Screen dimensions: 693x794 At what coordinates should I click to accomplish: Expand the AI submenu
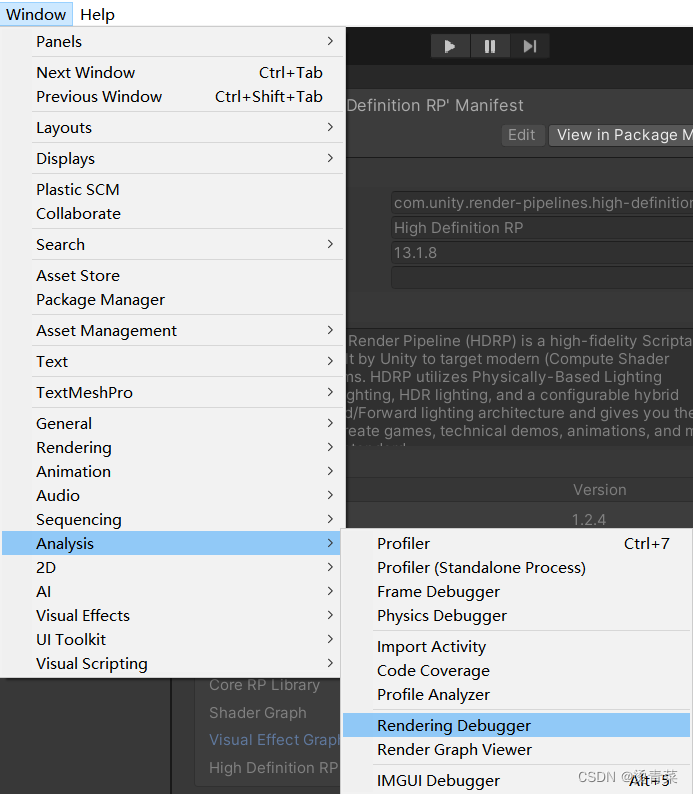pyautogui.click(x=173, y=591)
